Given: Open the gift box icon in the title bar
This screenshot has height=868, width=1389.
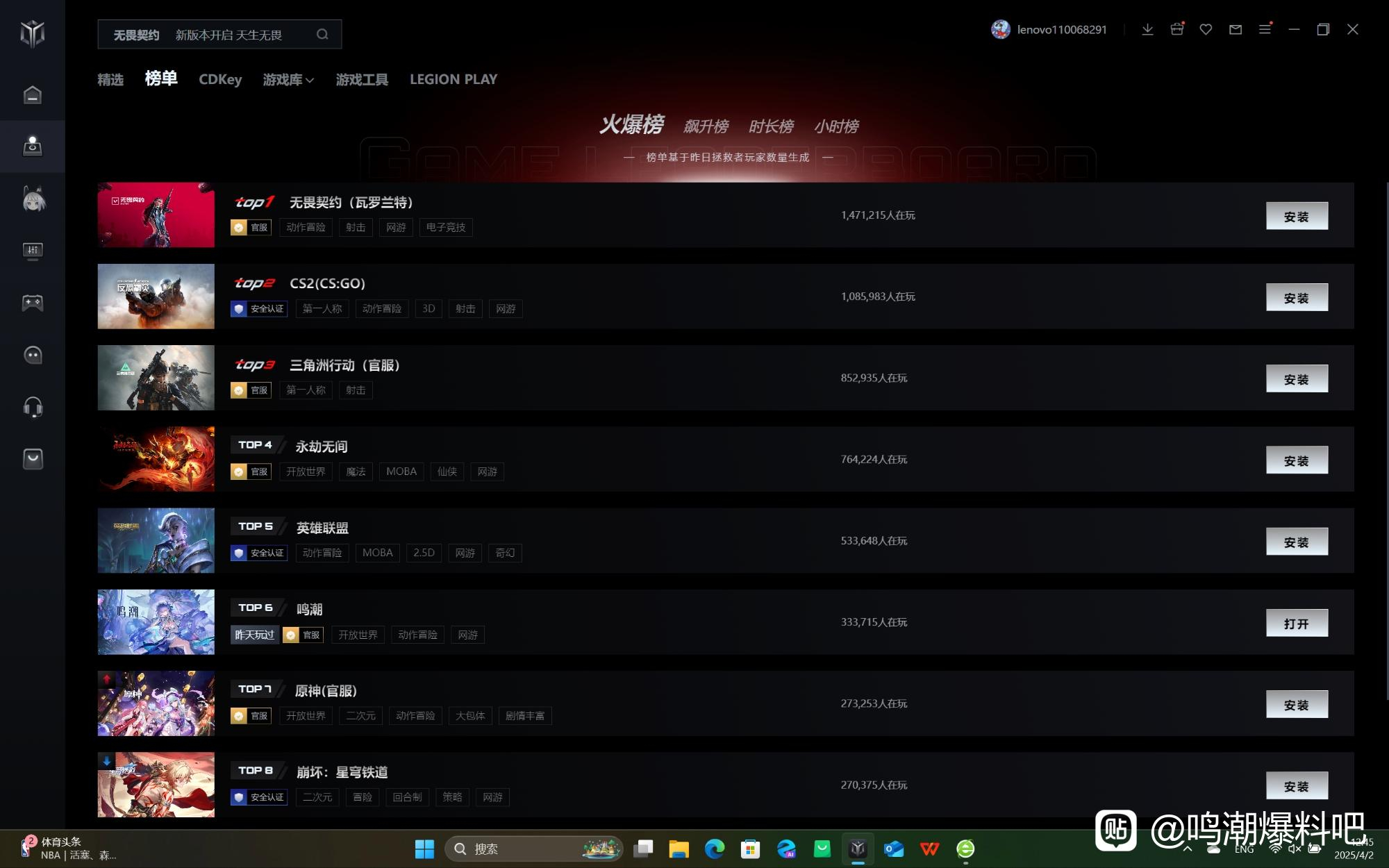Looking at the screenshot, I should coord(1176,29).
